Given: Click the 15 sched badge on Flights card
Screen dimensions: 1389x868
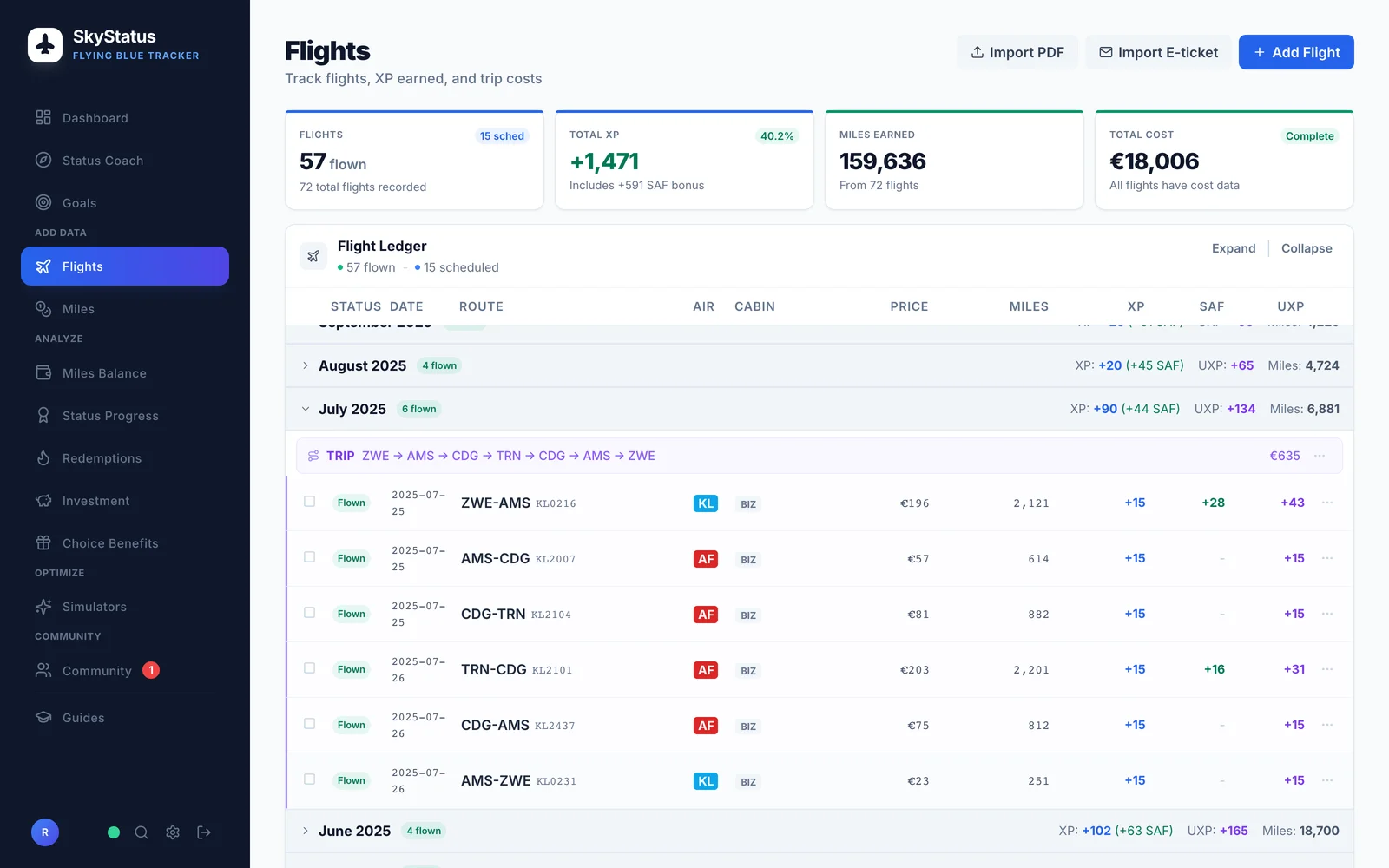Looking at the screenshot, I should [502, 136].
